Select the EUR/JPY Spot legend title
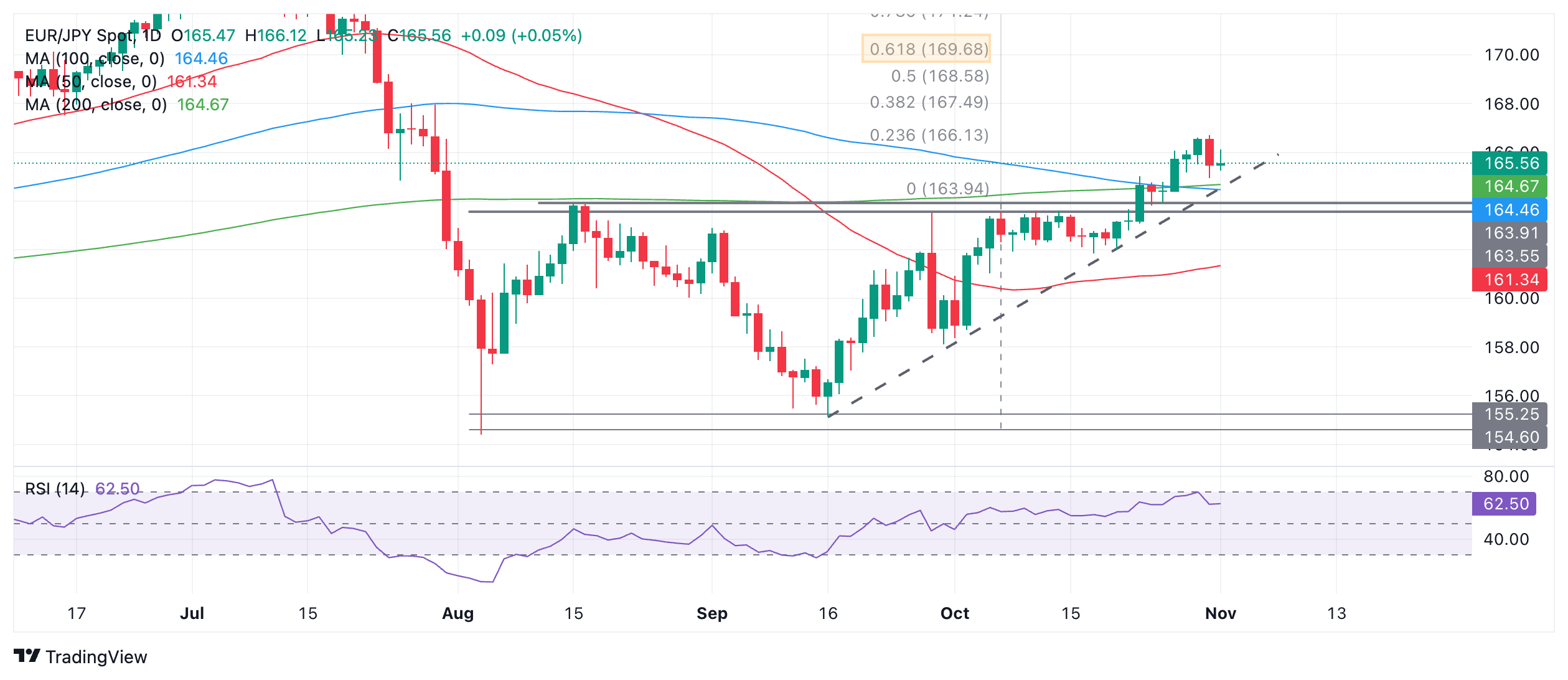The width and height of the screenshot is (1568, 680). pyautogui.click(x=92, y=35)
